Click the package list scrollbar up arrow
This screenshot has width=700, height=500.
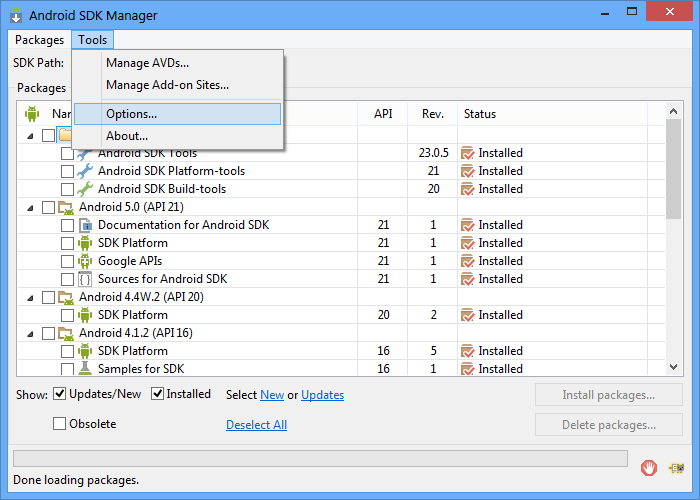tap(674, 111)
